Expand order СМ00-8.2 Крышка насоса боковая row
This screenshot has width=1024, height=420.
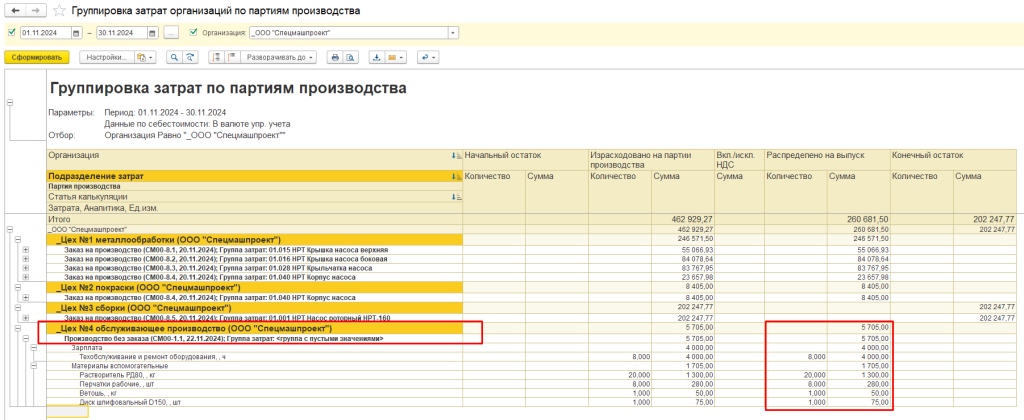[x=26, y=259]
